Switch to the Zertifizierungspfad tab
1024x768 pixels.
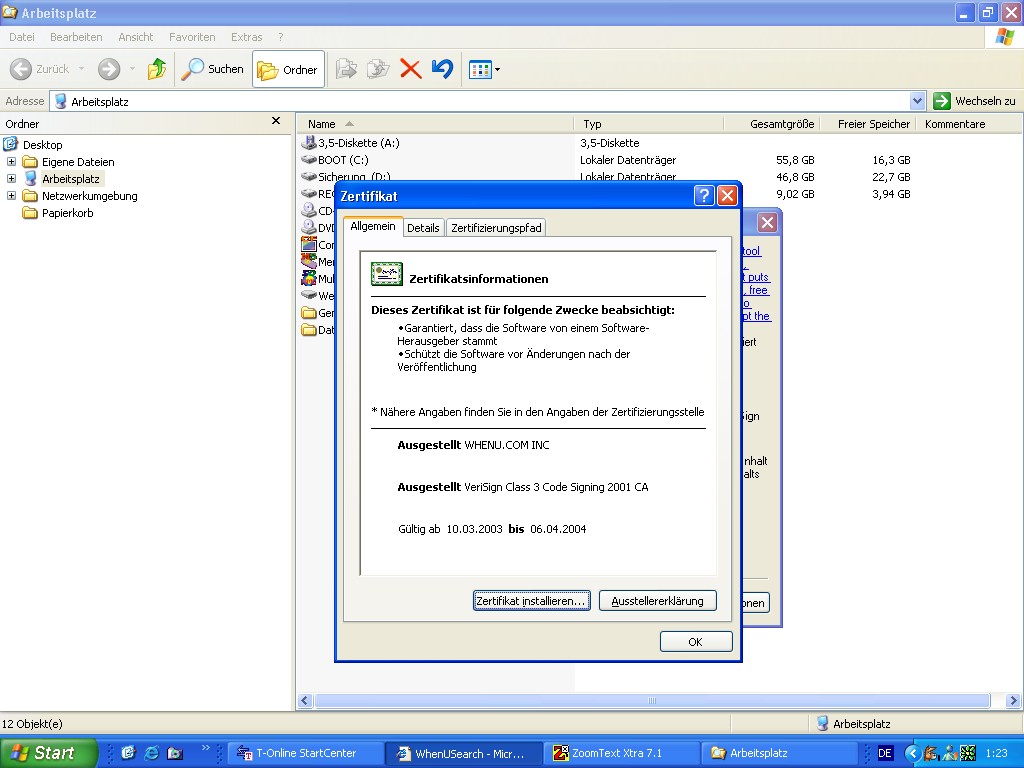(x=496, y=228)
